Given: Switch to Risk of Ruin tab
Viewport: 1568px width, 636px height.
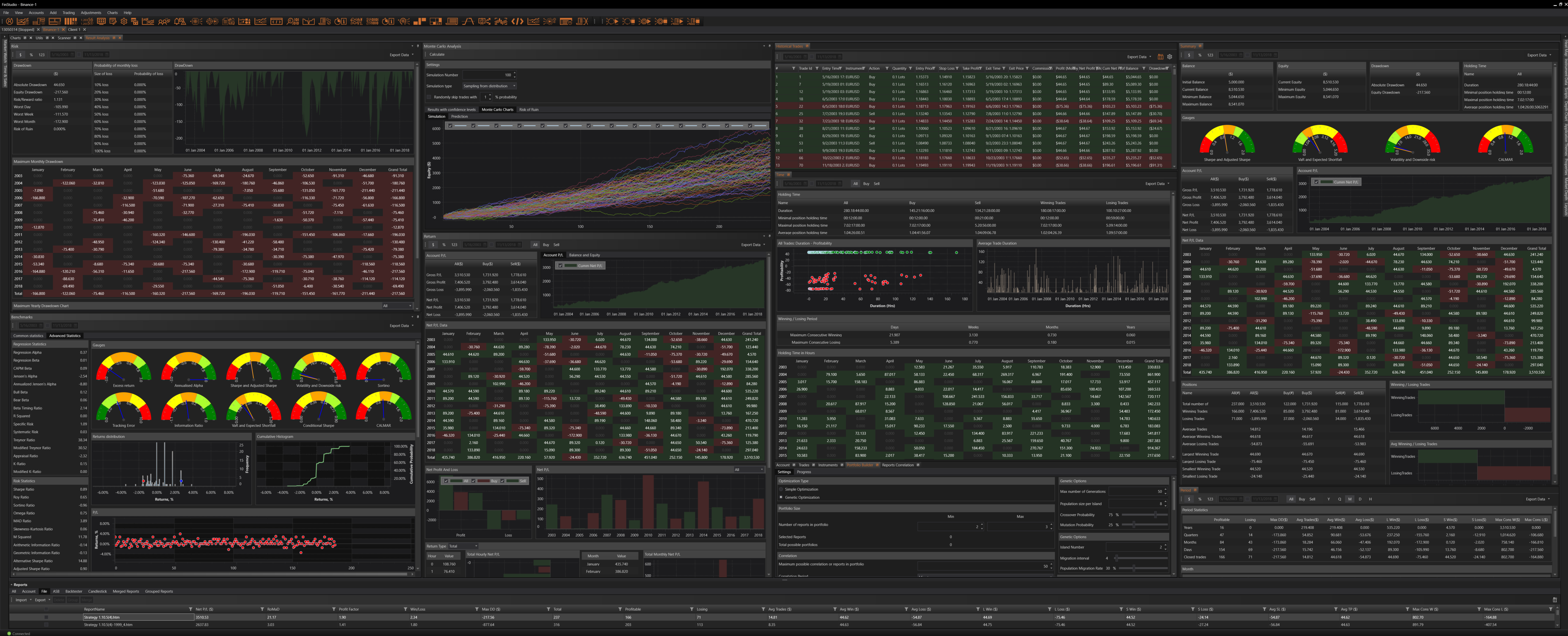Looking at the screenshot, I should click(x=528, y=109).
